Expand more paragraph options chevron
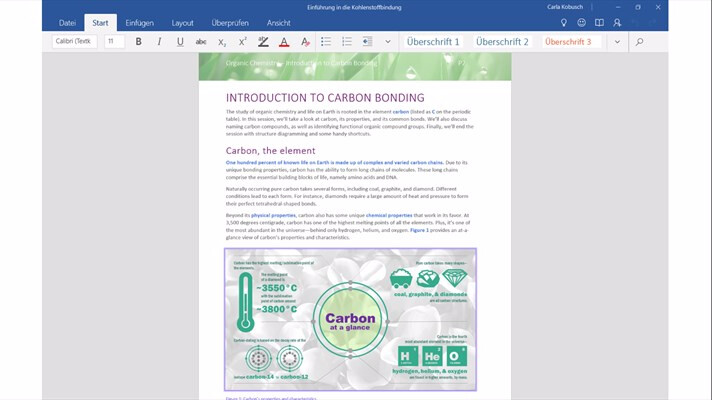The image size is (712, 400). pyautogui.click(x=388, y=42)
